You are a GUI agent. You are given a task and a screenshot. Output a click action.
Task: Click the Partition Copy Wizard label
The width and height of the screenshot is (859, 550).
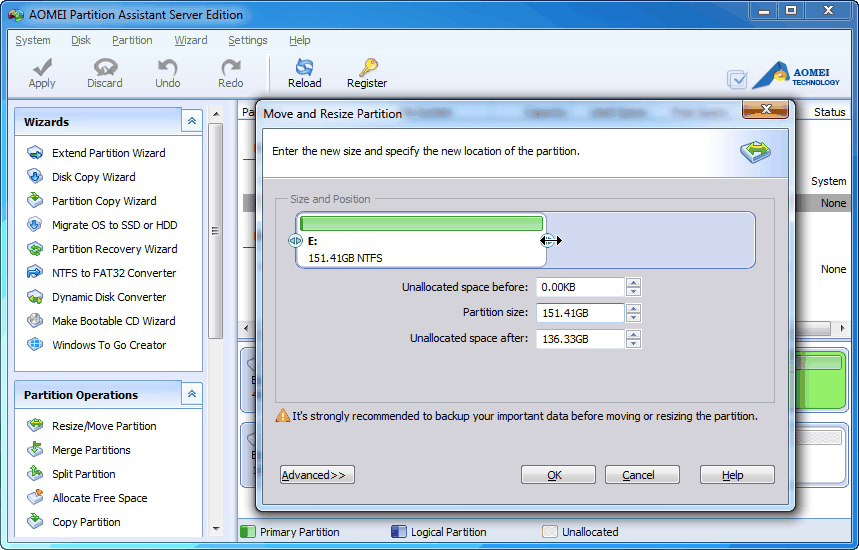click(x=104, y=201)
